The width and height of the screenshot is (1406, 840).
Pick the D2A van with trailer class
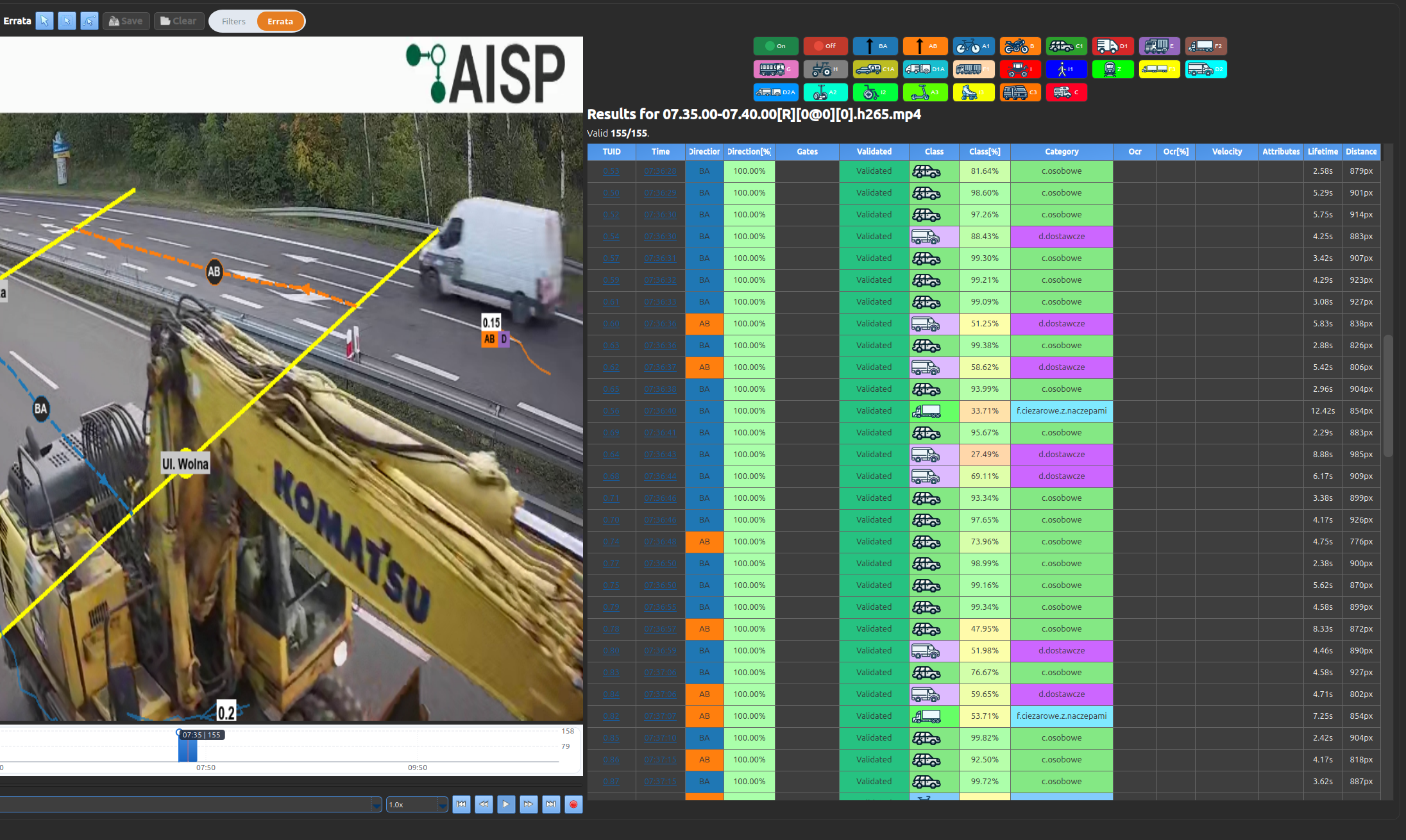click(x=776, y=92)
